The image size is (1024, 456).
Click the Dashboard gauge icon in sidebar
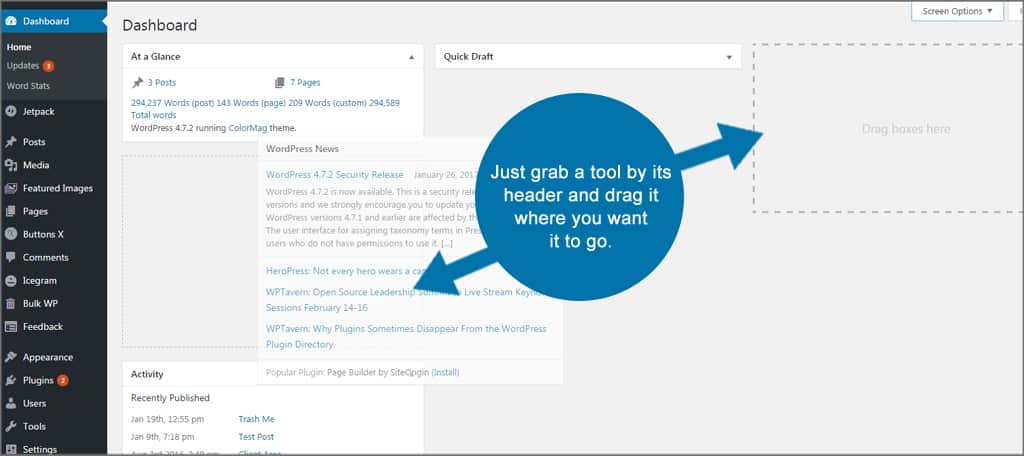coord(10,21)
